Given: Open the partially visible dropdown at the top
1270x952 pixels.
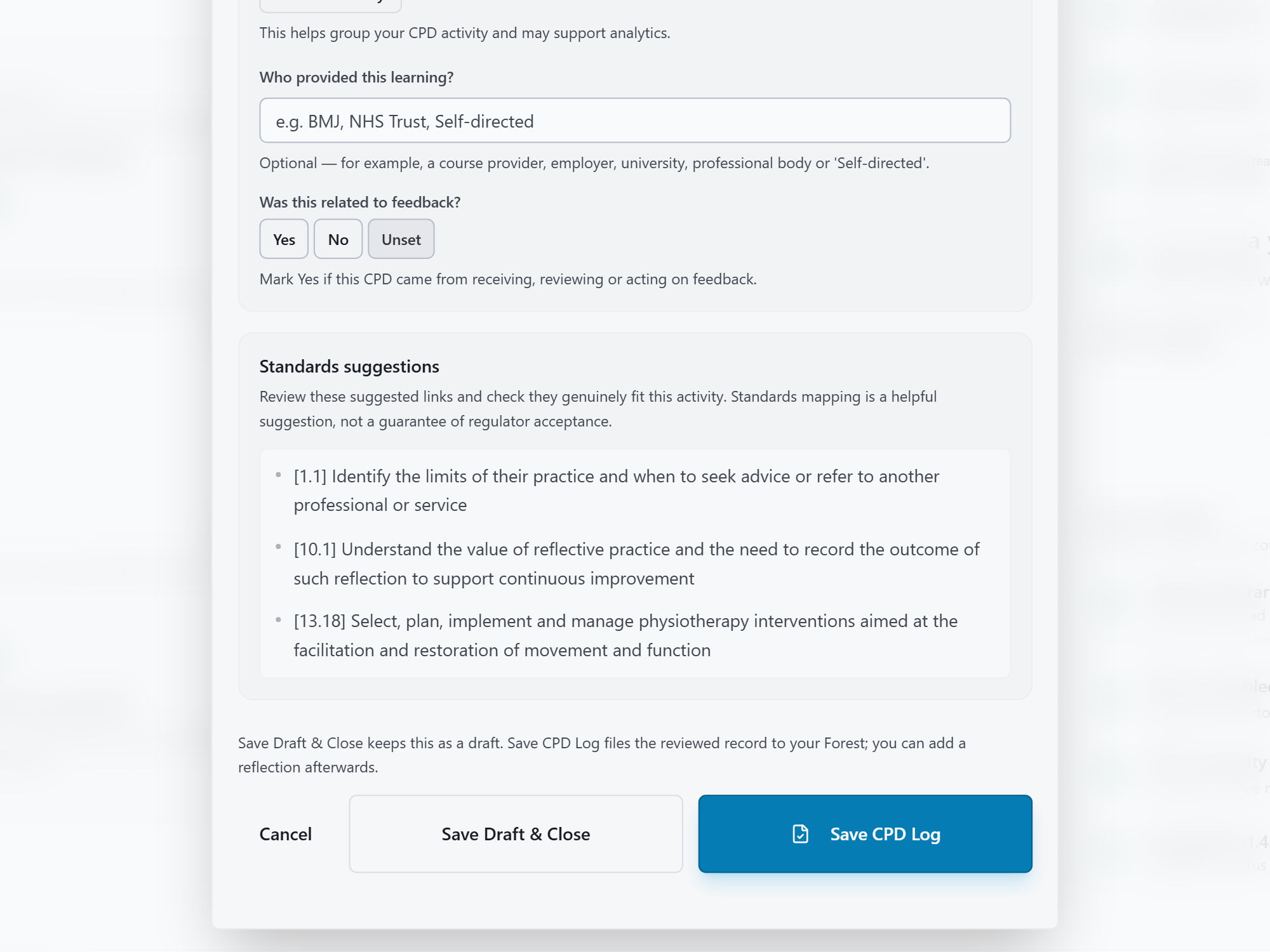Looking at the screenshot, I should pyautogui.click(x=330, y=5).
